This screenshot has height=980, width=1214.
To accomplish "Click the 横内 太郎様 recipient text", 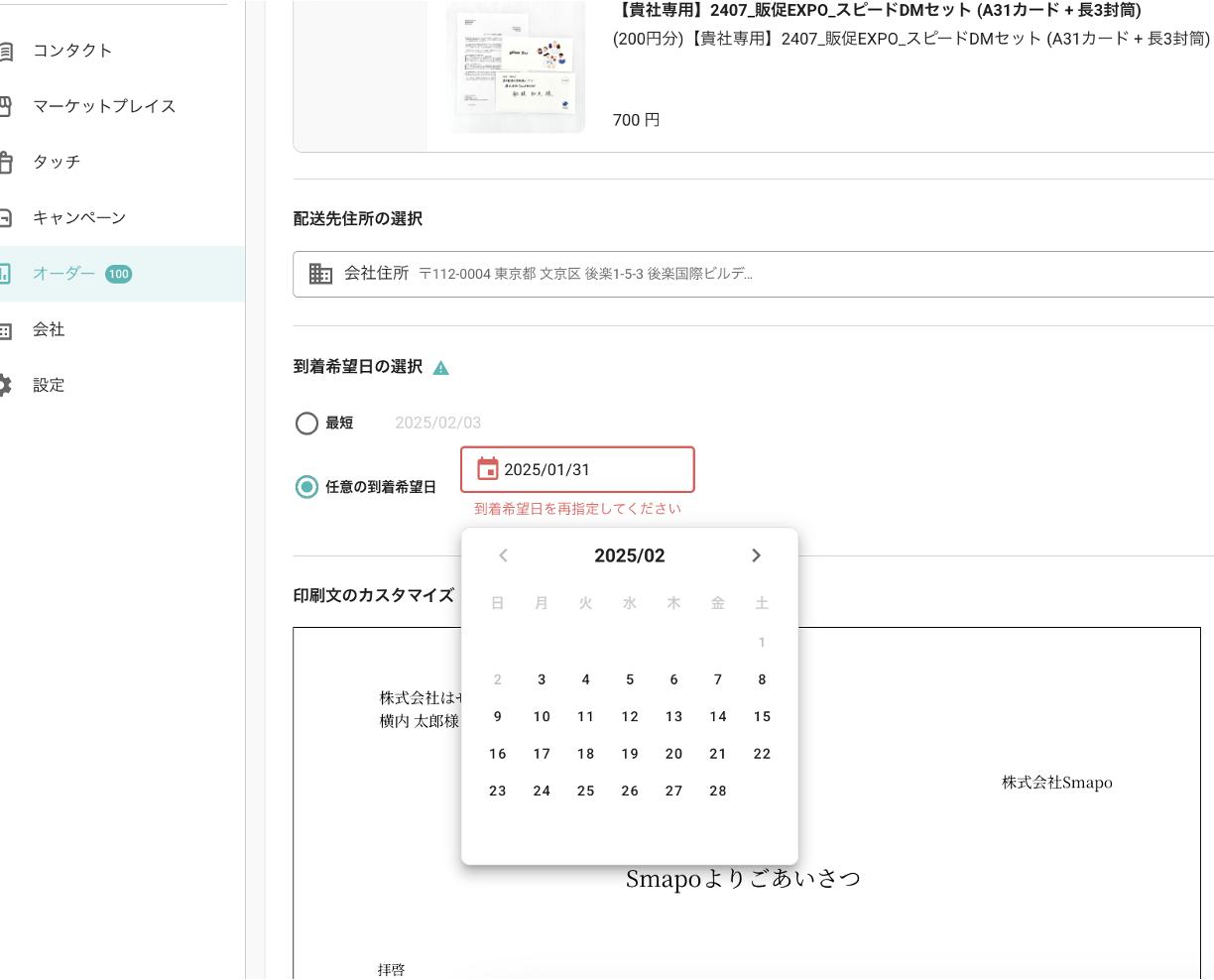I will click(420, 721).
